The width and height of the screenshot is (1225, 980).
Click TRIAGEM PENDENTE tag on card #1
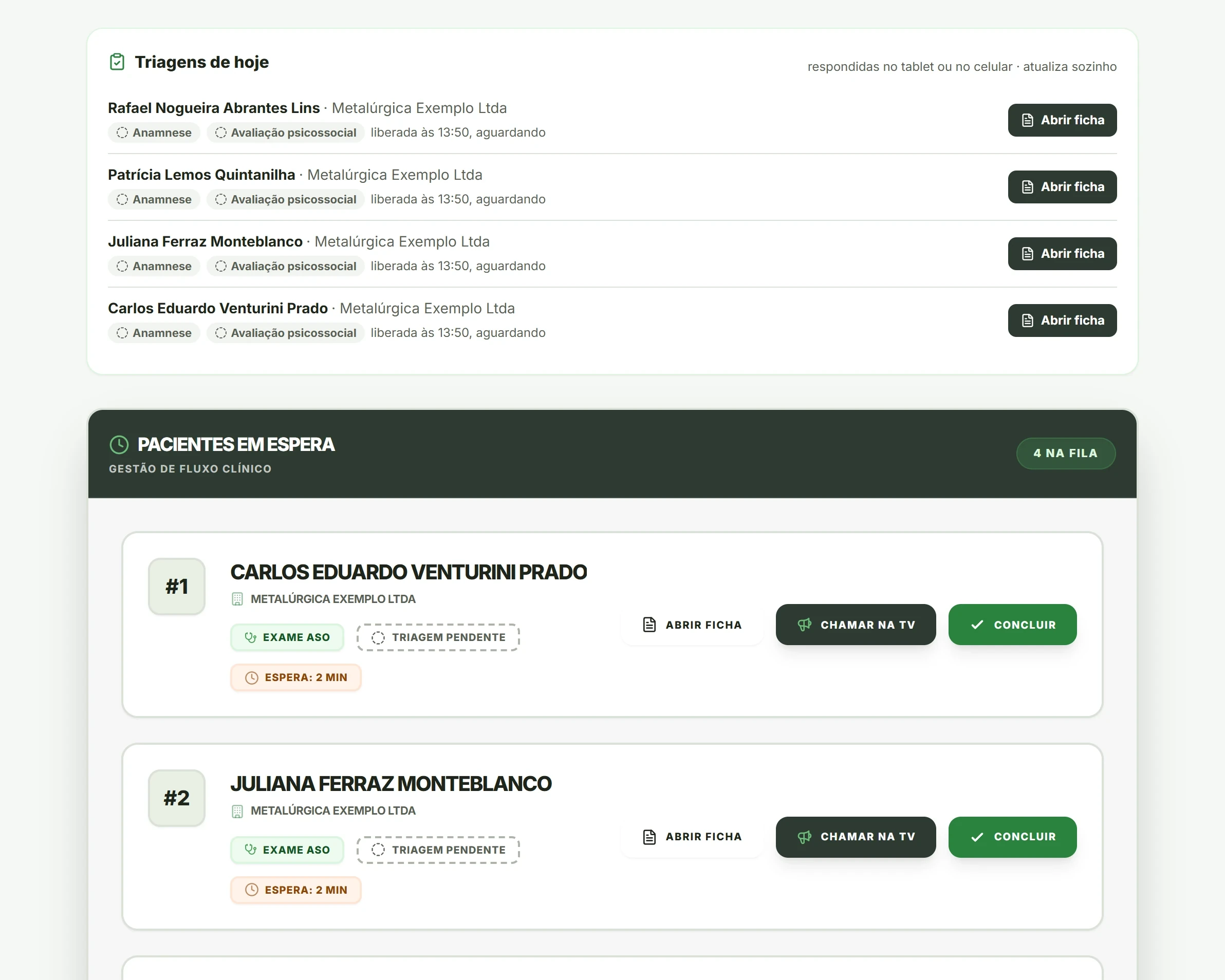tap(438, 637)
